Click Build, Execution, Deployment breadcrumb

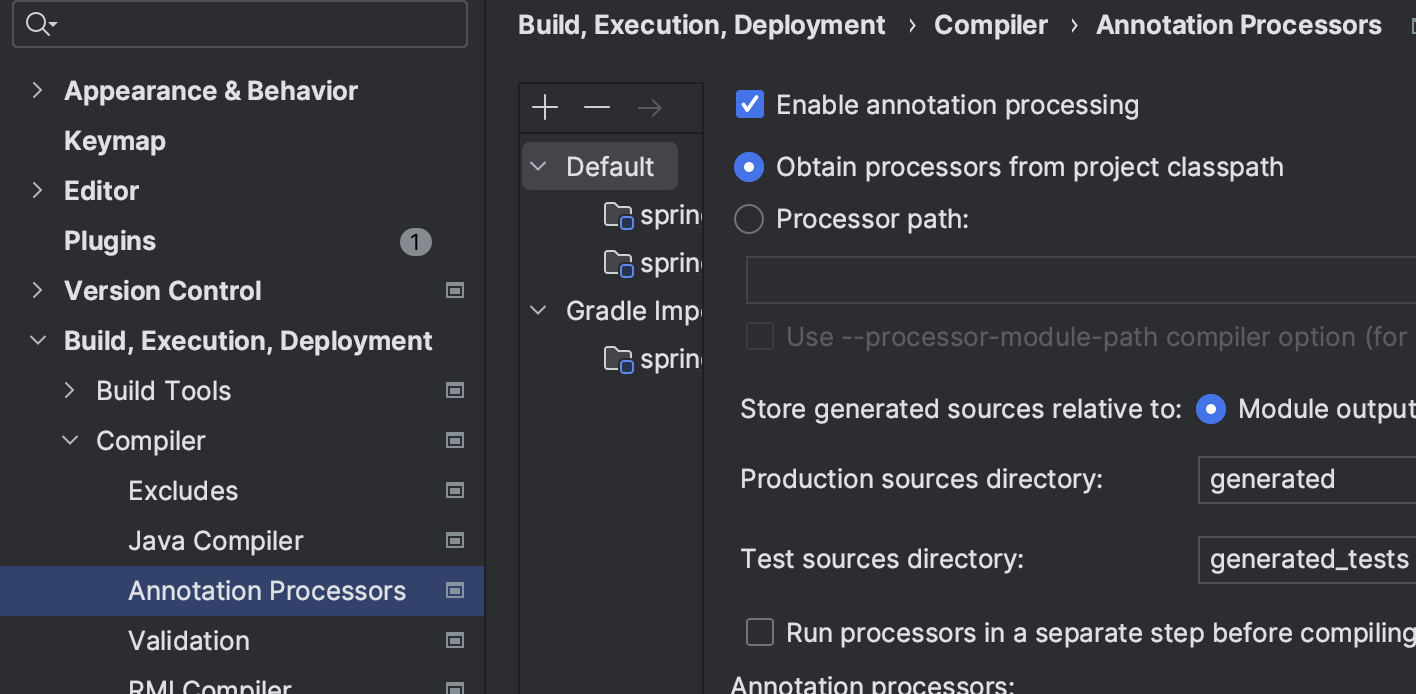[x=701, y=25]
